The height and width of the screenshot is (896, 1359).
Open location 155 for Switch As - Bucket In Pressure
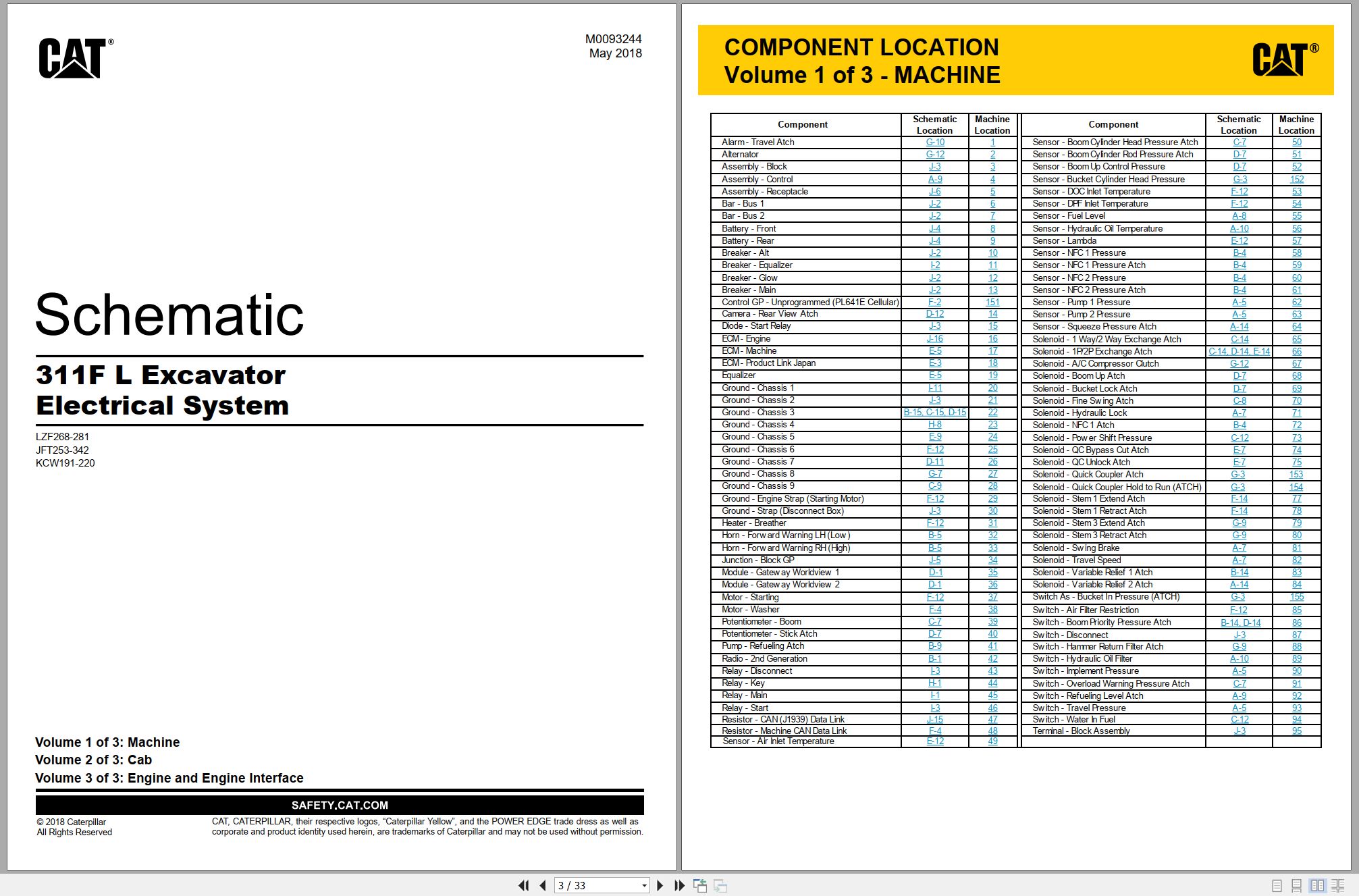[1297, 597]
